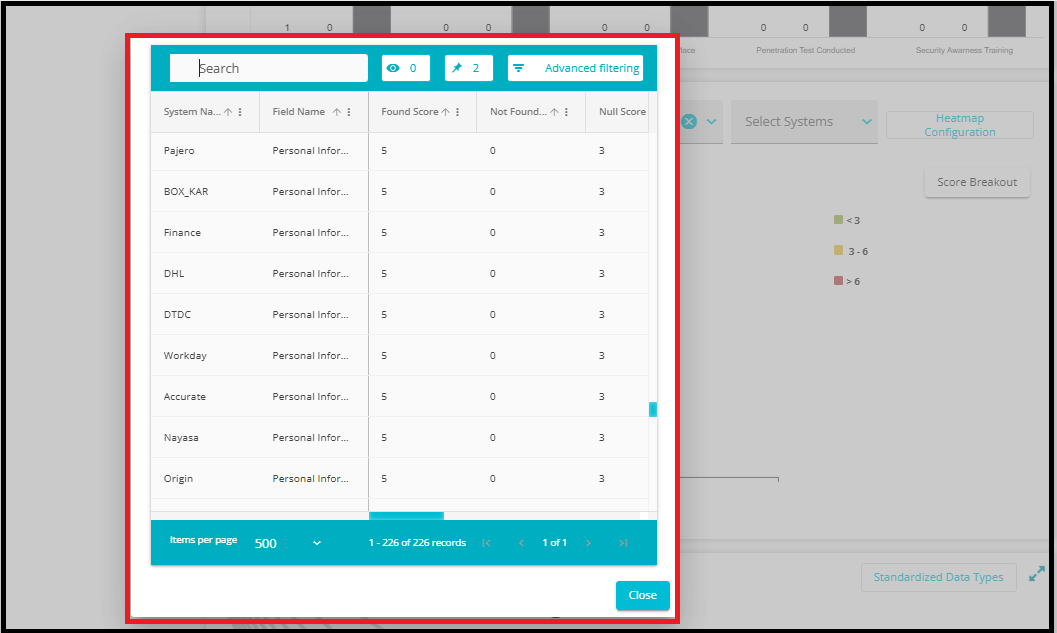Click the Found Score sort arrow
The width and height of the screenshot is (1057, 633).
coord(446,113)
